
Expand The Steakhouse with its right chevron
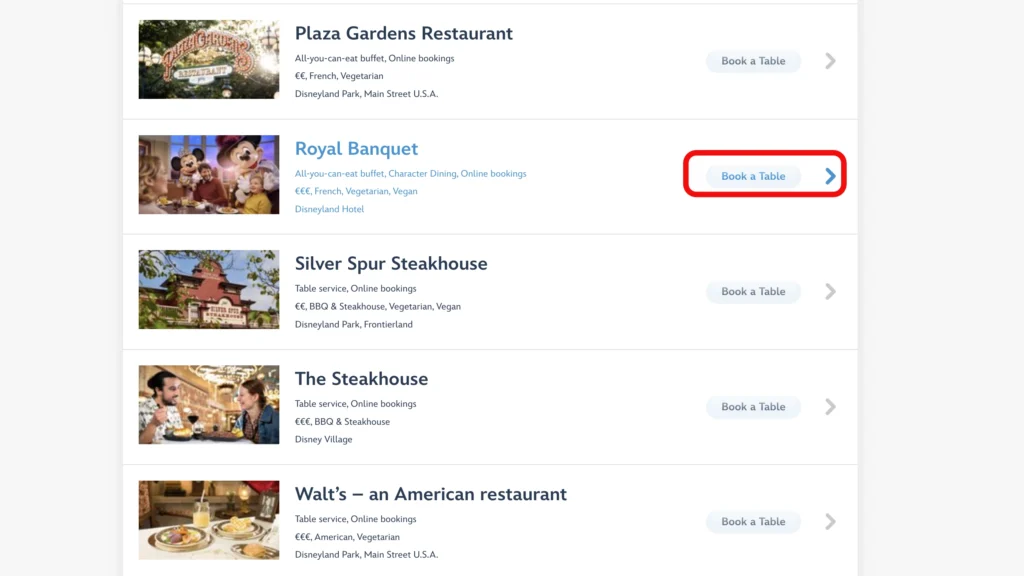click(830, 407)
